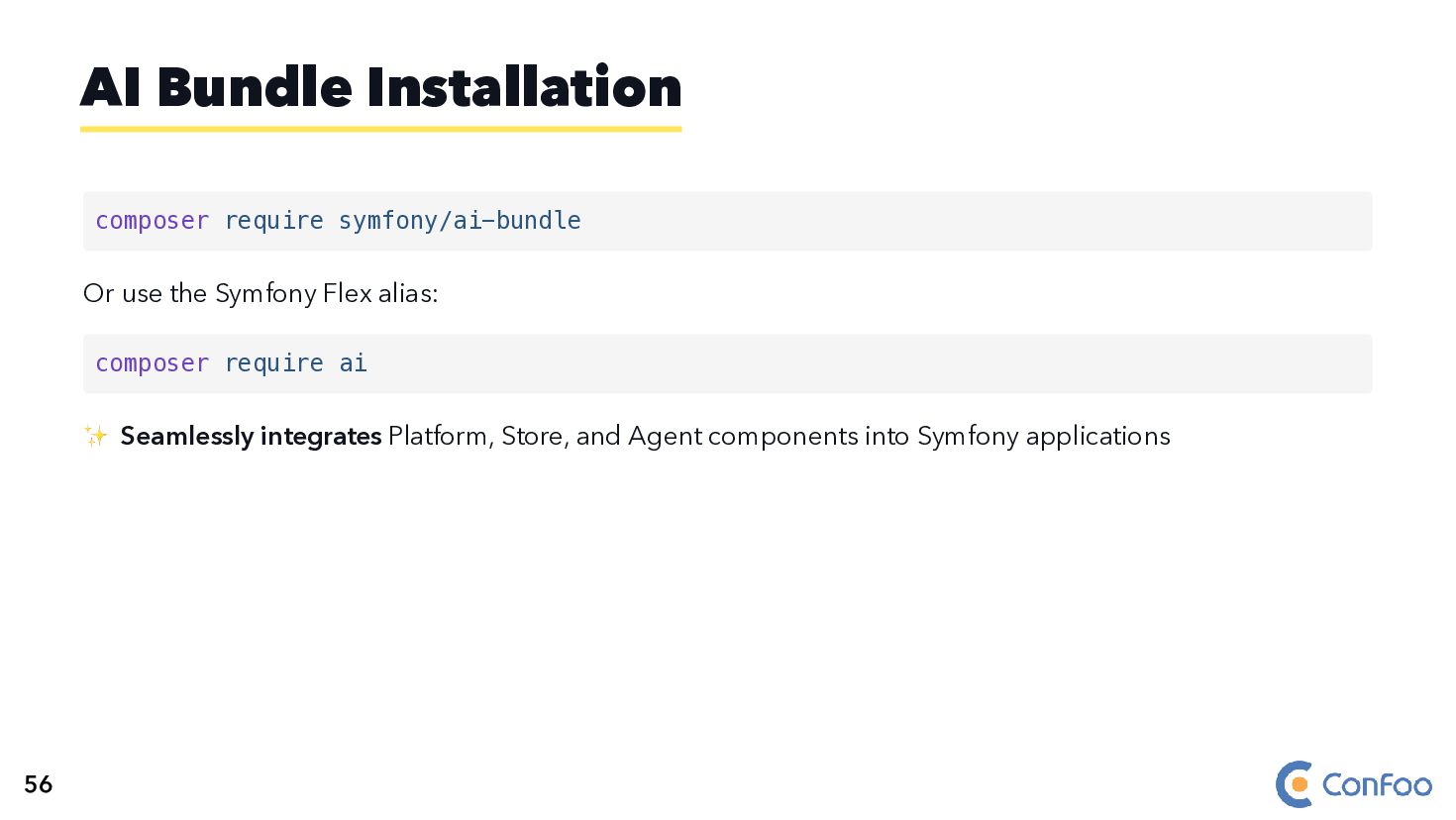Click "require" in the ai-bundle command
Image resolution: width=1456 pixels, height=820 pixels.
(x=273, y=221)
